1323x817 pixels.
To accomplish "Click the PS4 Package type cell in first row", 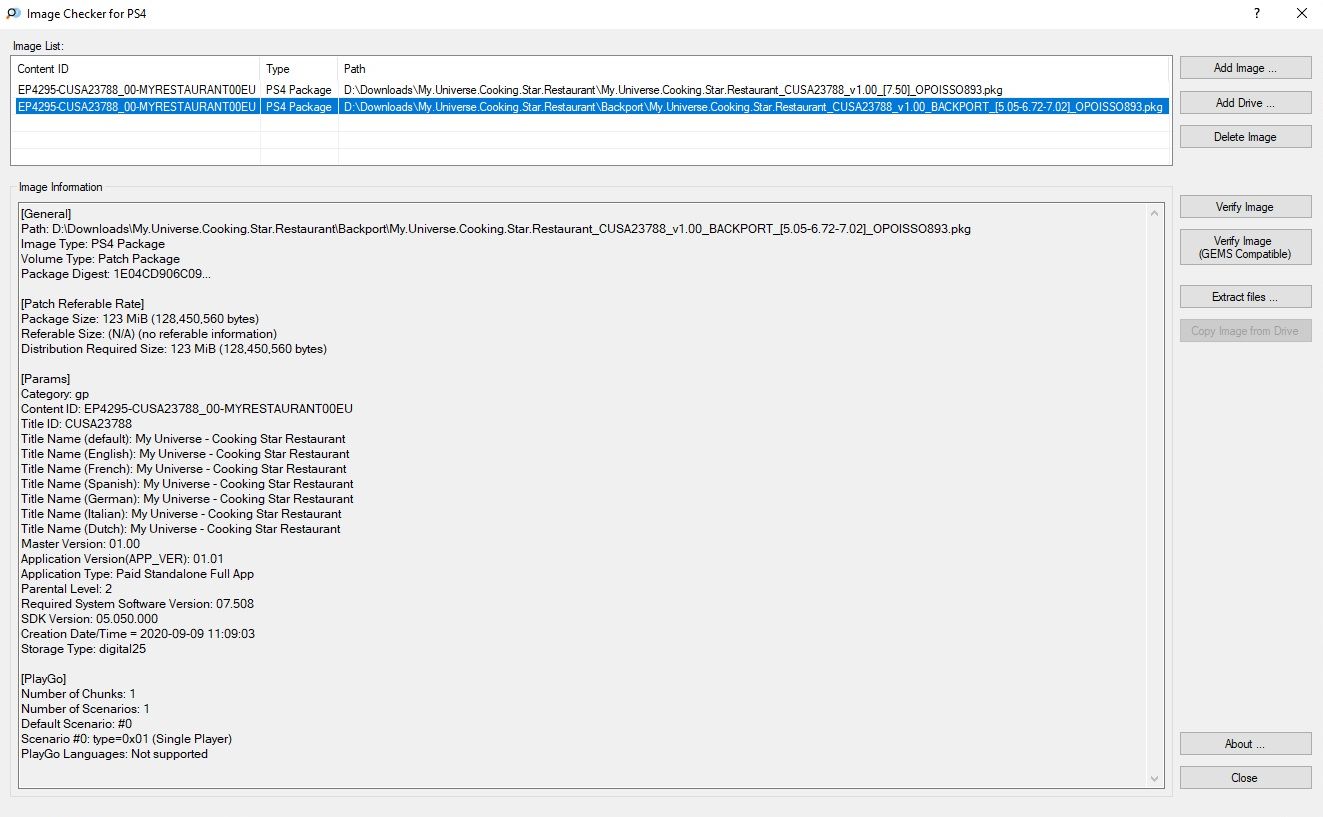I will (299, 90).
